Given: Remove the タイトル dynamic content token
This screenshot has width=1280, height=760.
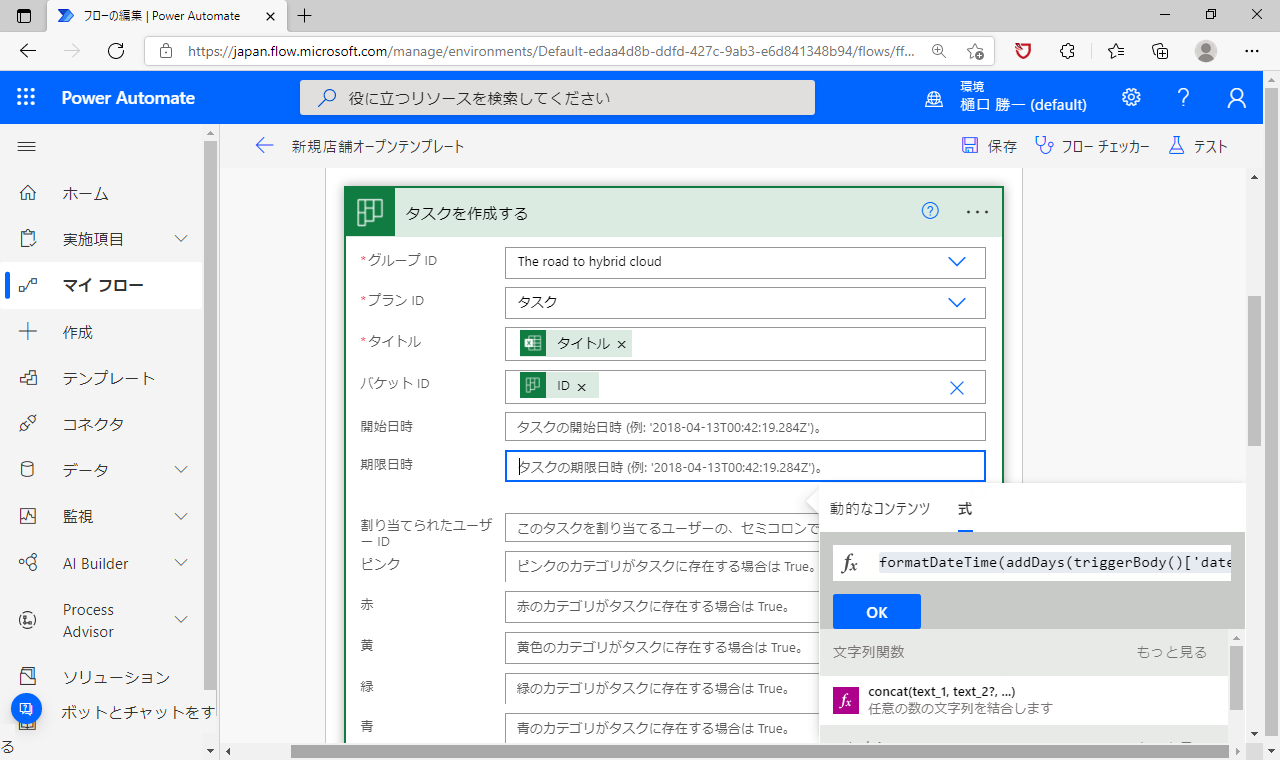Looking at the screenshot, I should coord(621,344).
